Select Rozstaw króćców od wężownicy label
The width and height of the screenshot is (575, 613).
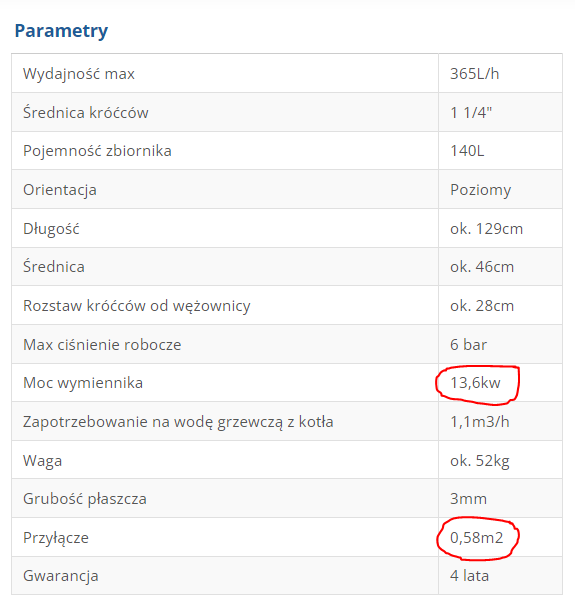pos(136,306)
